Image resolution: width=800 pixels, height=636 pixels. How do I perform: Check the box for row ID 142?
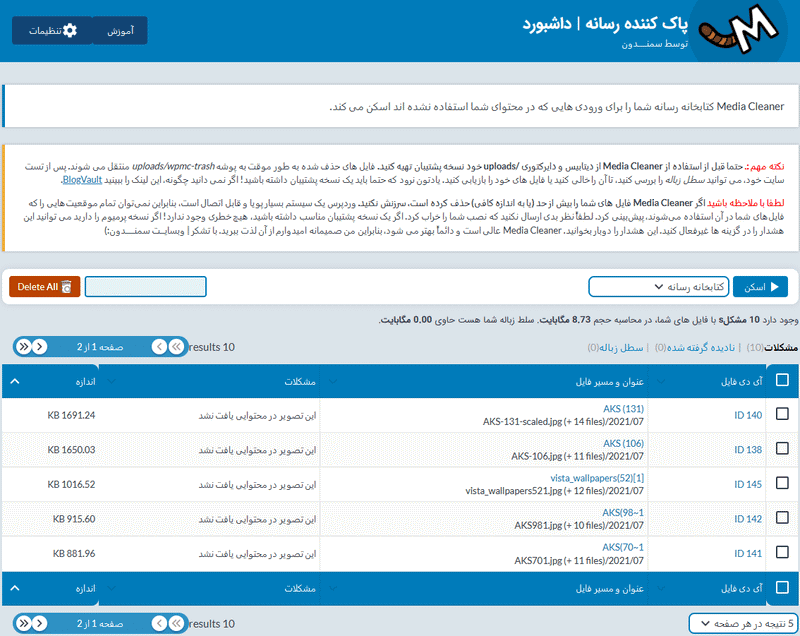click(x=782, y=518)
